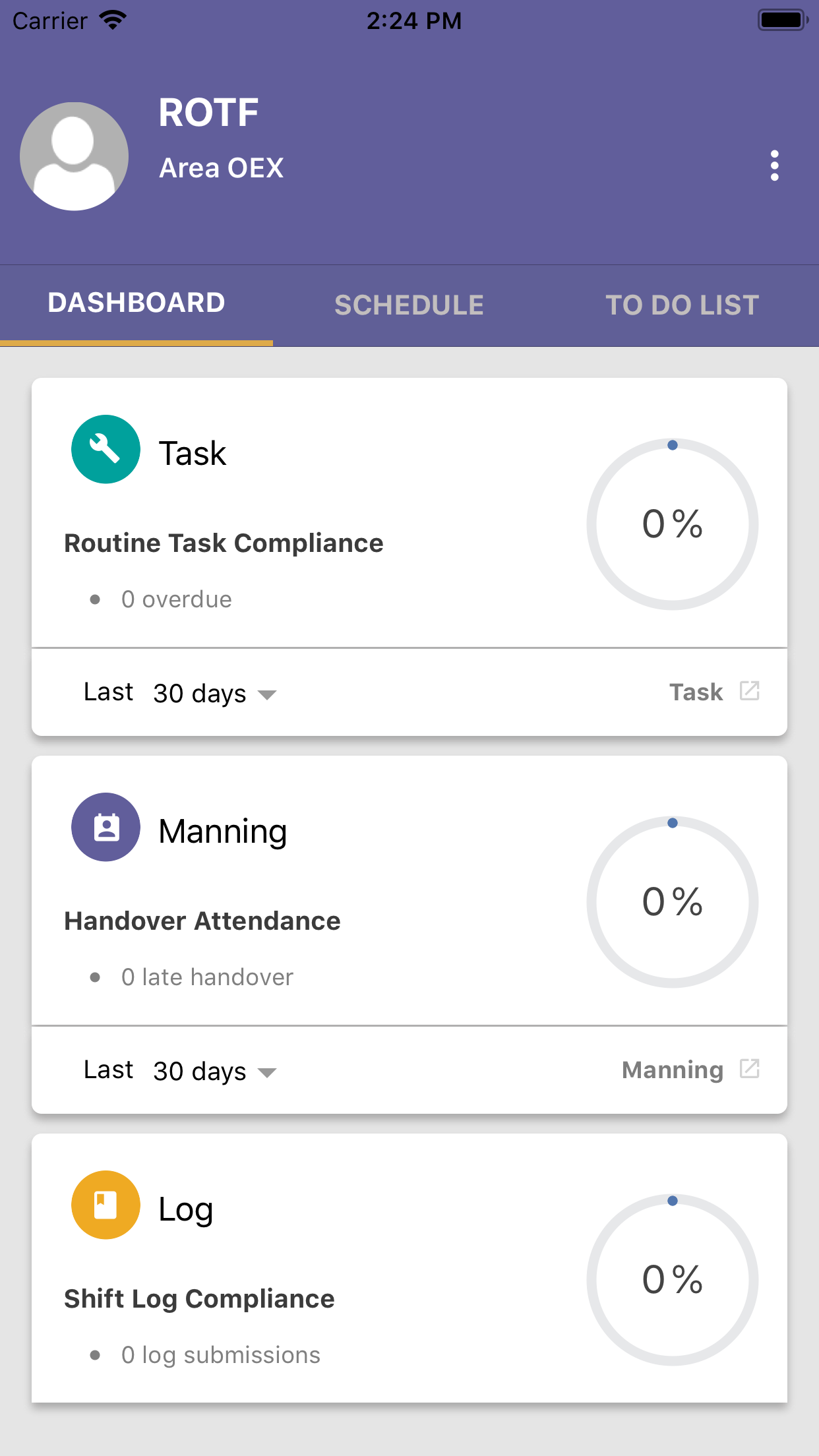Open the Manning link in card footer
Viewport: 819px width, 1456px height.
[x=673, y=1070]
